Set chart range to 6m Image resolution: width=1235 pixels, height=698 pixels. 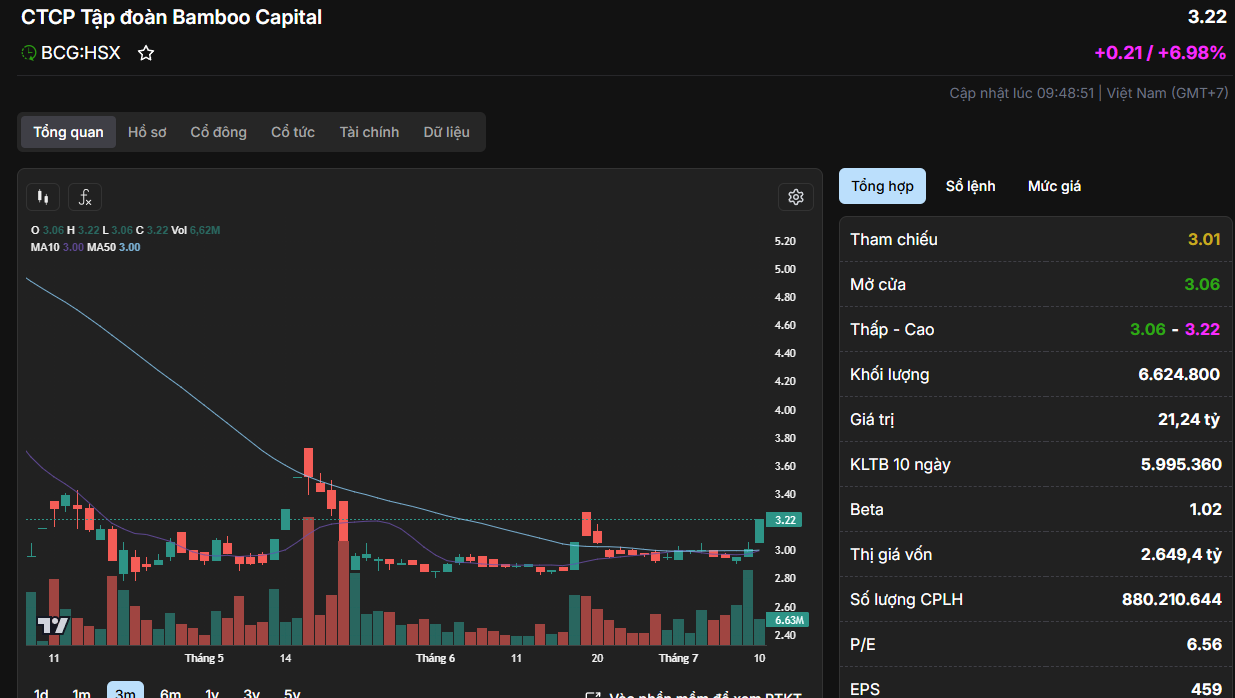(x=170, y=692)
